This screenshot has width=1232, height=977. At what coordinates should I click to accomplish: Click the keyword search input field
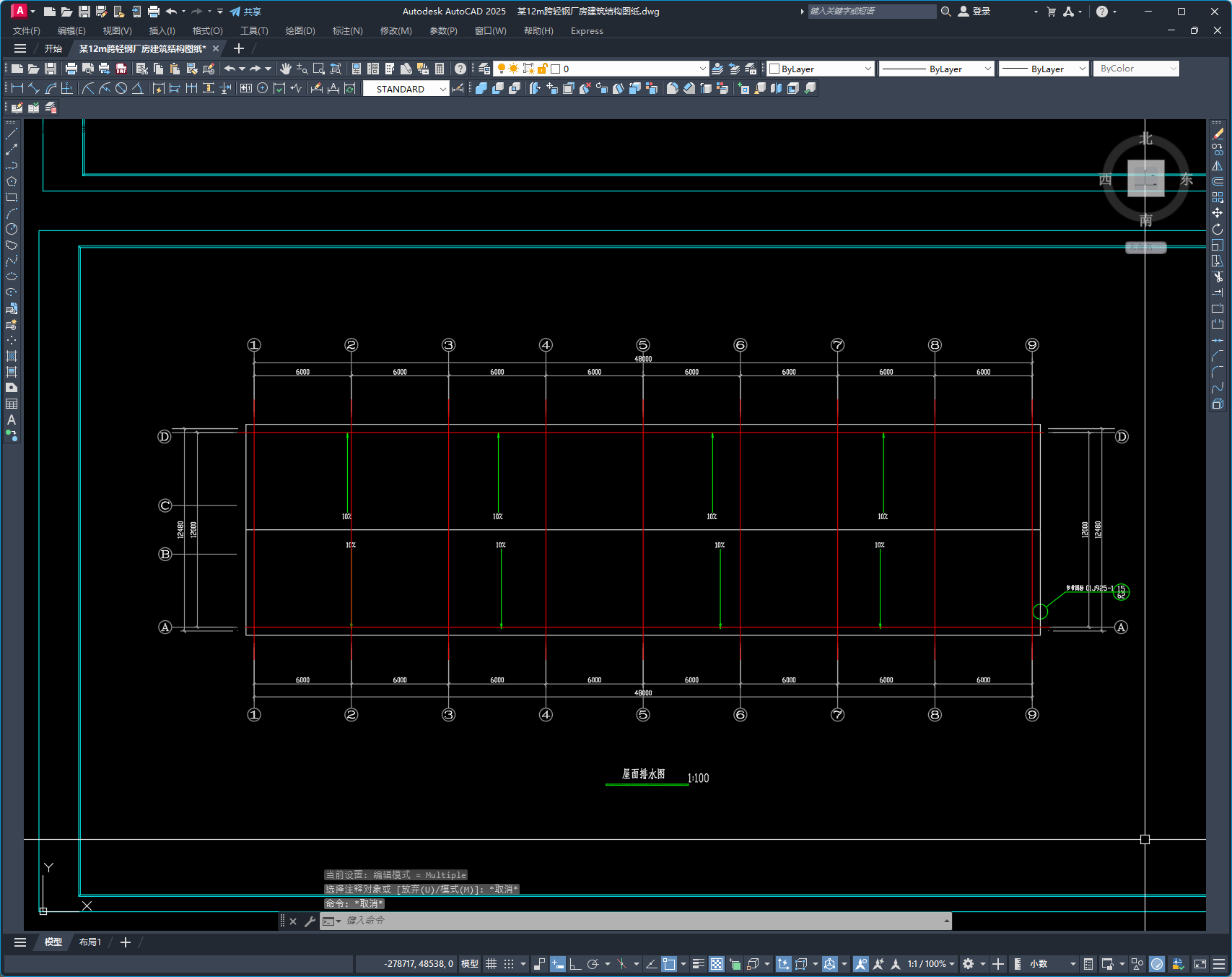click(x=872, y=12)
